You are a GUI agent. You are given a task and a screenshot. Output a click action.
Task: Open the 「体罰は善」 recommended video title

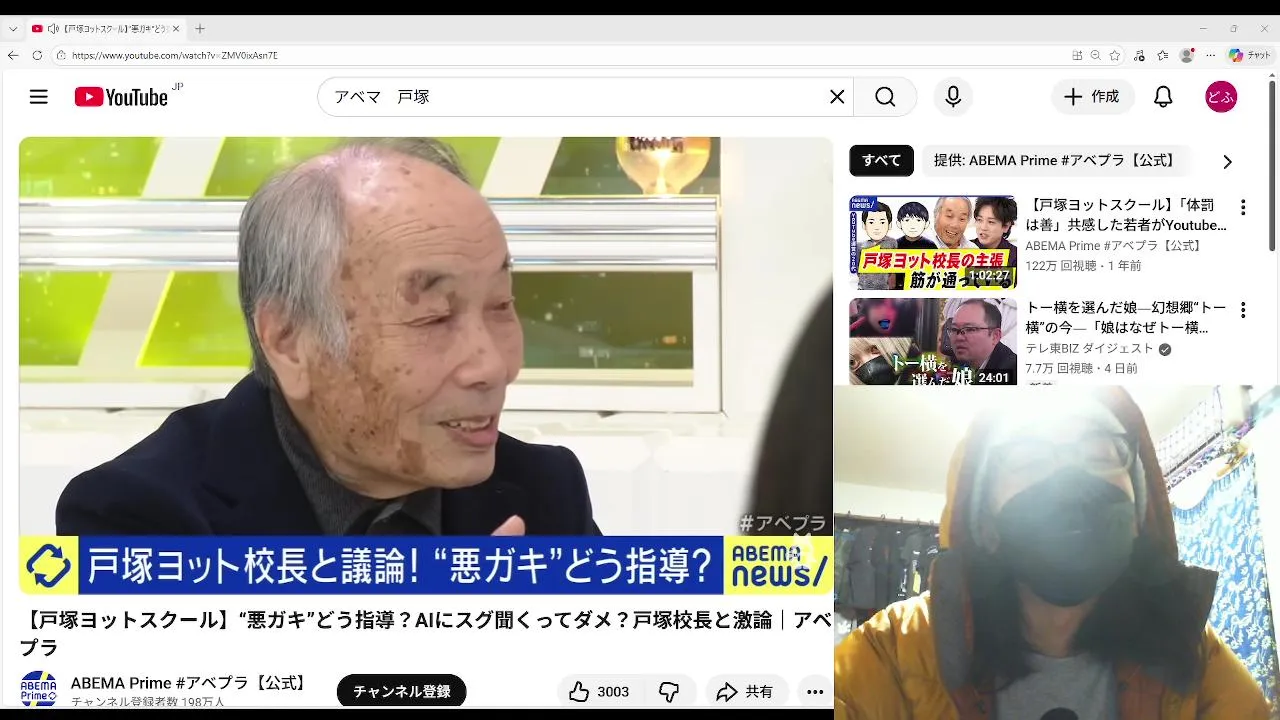[1127, 215]
